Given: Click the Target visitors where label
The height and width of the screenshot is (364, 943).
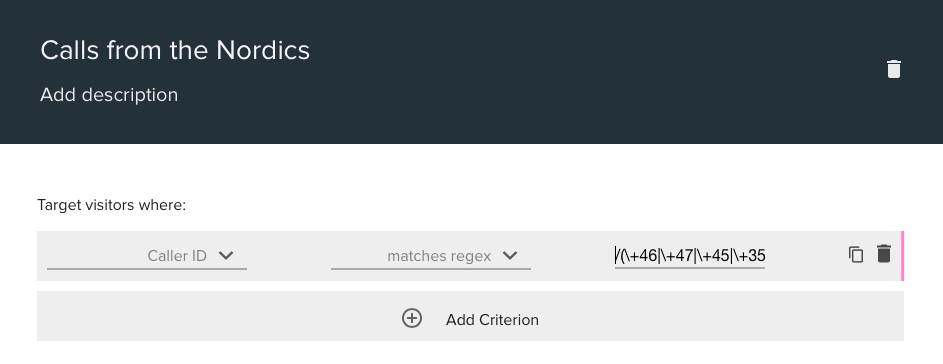Looking at the screenshot, I should pos(112,205).
